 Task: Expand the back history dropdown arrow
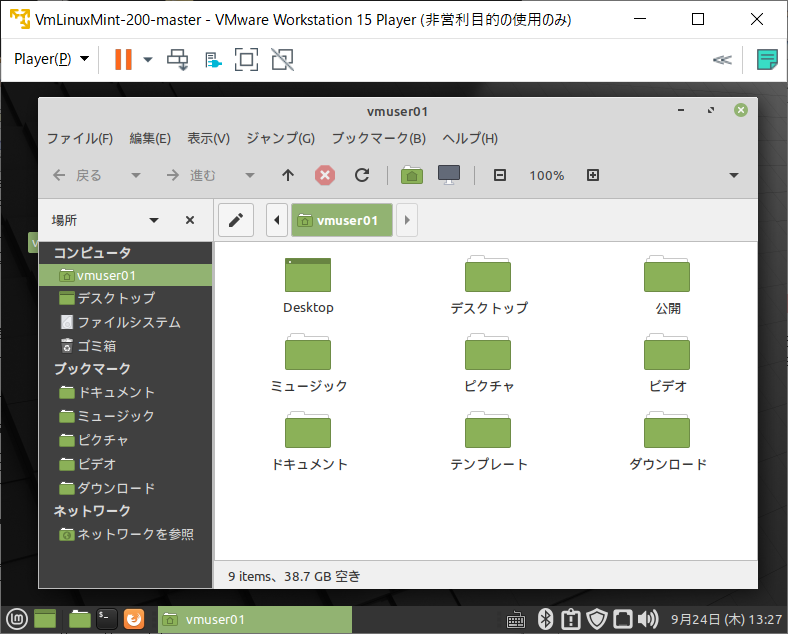click(136, 175)
